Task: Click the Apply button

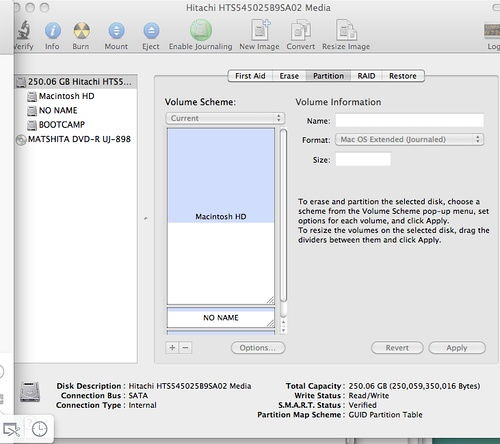Action: [457, 348]
